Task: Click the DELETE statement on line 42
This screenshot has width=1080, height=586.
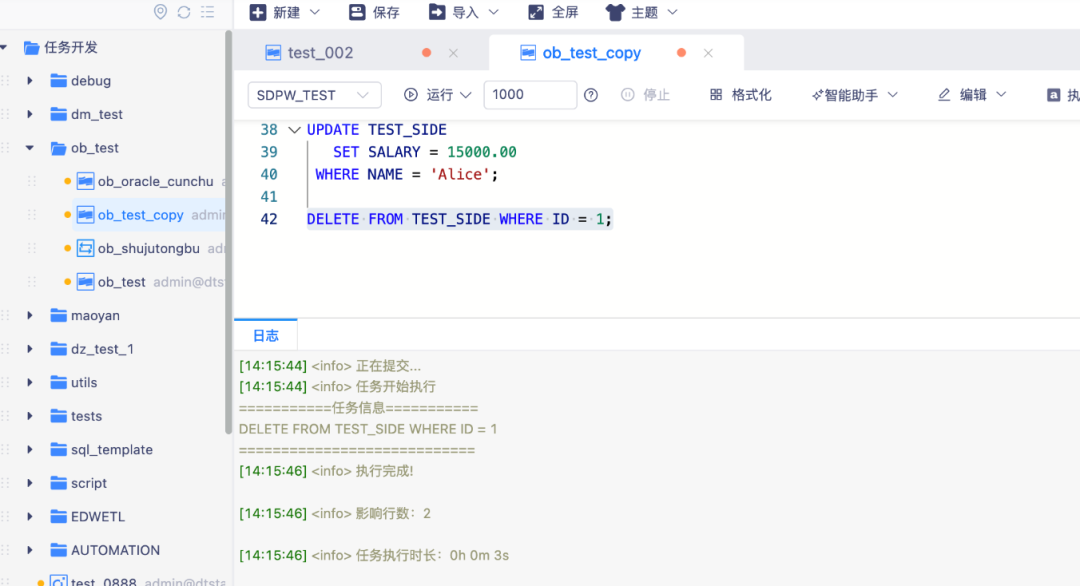Action: coord(459,219)
